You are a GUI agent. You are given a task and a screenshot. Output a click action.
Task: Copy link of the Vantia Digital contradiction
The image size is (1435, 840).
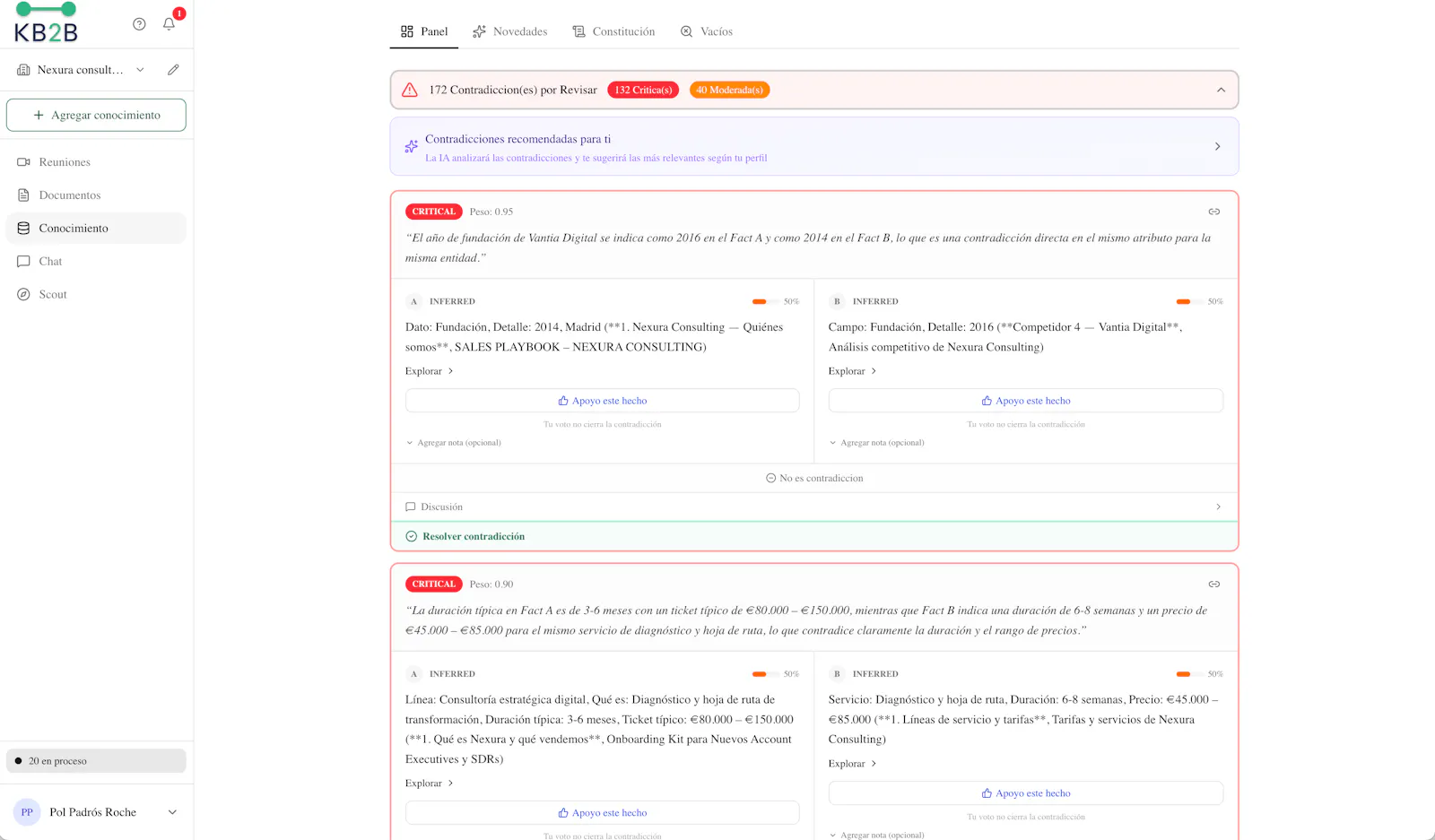click(x=1213, y=212)
